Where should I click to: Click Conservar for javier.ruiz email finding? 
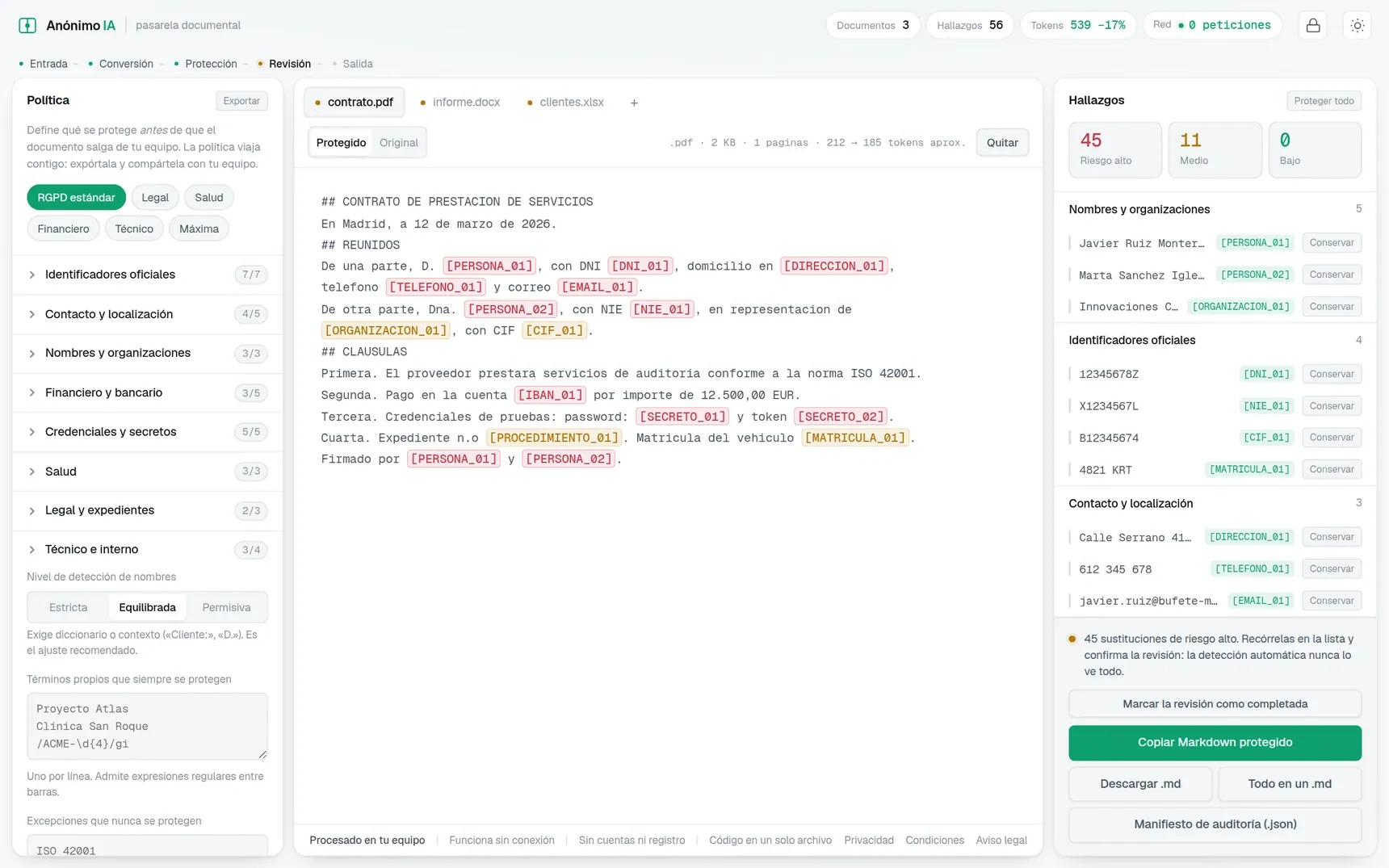click(1332, 601)
